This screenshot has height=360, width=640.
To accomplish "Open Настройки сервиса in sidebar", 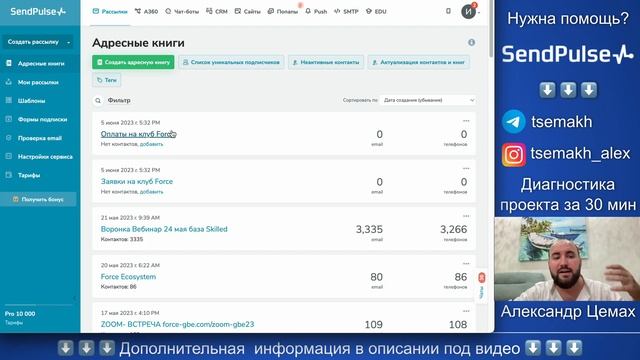I will point(45,157).
